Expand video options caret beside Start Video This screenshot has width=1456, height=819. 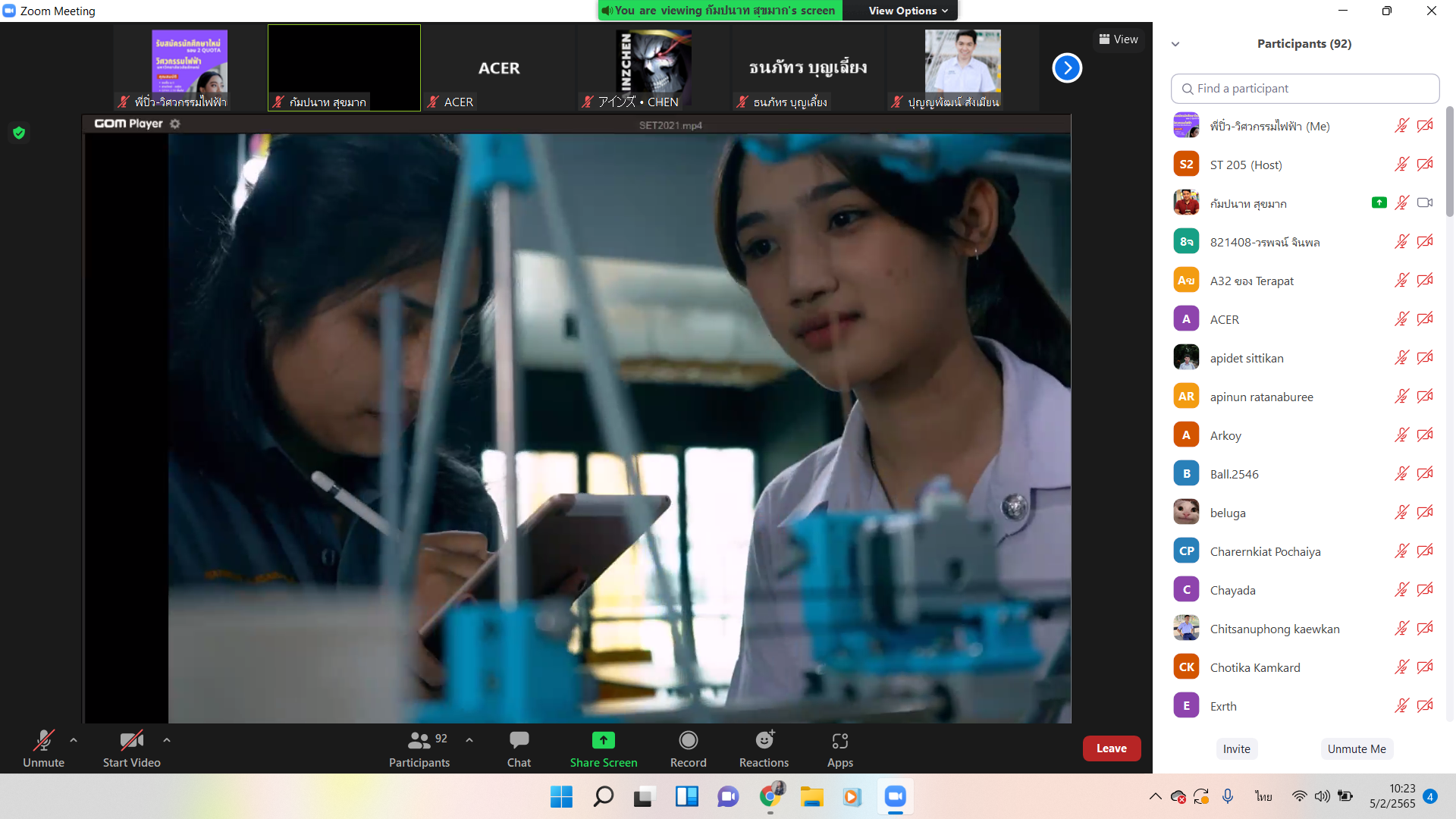[167, 740]
